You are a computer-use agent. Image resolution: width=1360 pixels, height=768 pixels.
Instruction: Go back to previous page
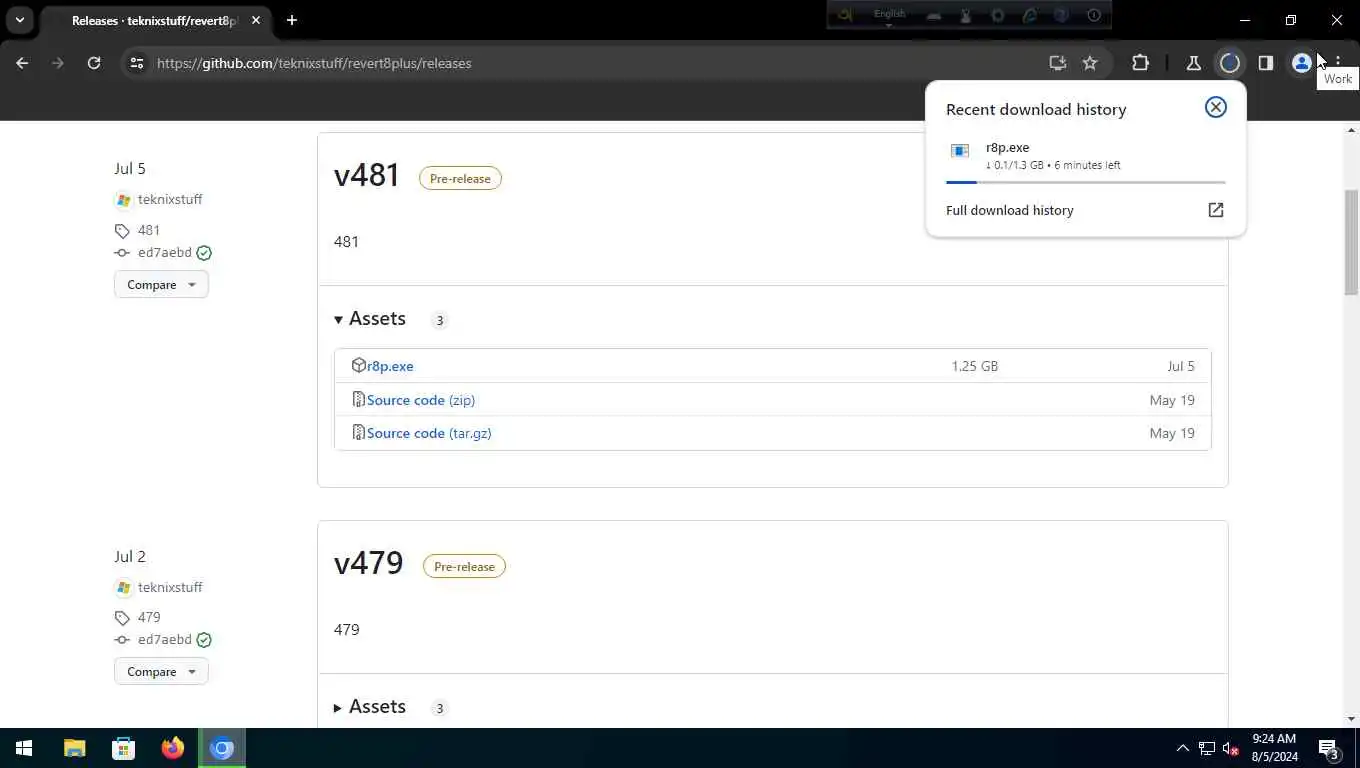[22, 63]
